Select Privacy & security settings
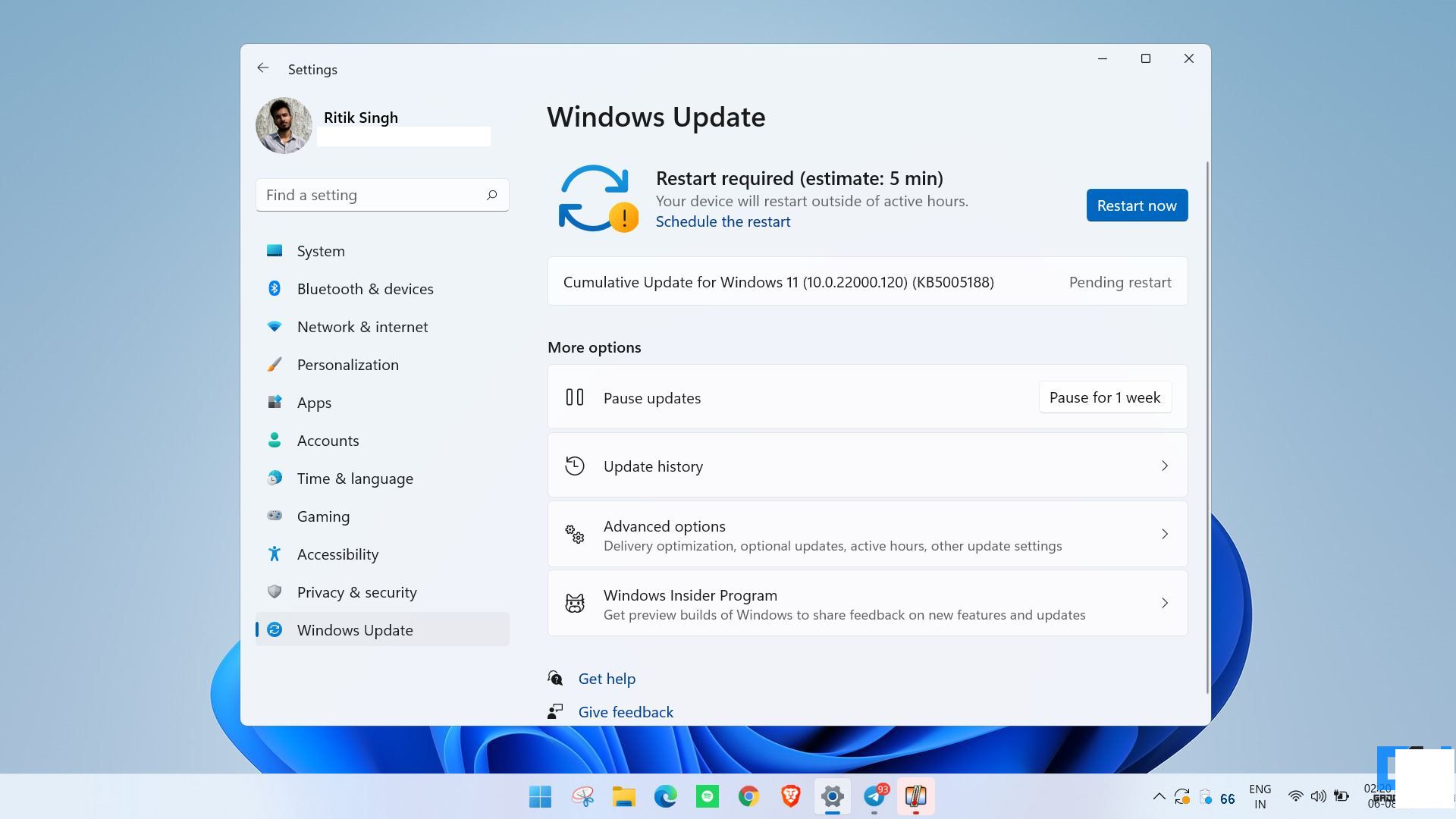This screenshot has height=819, width=1456. point(357,591)
